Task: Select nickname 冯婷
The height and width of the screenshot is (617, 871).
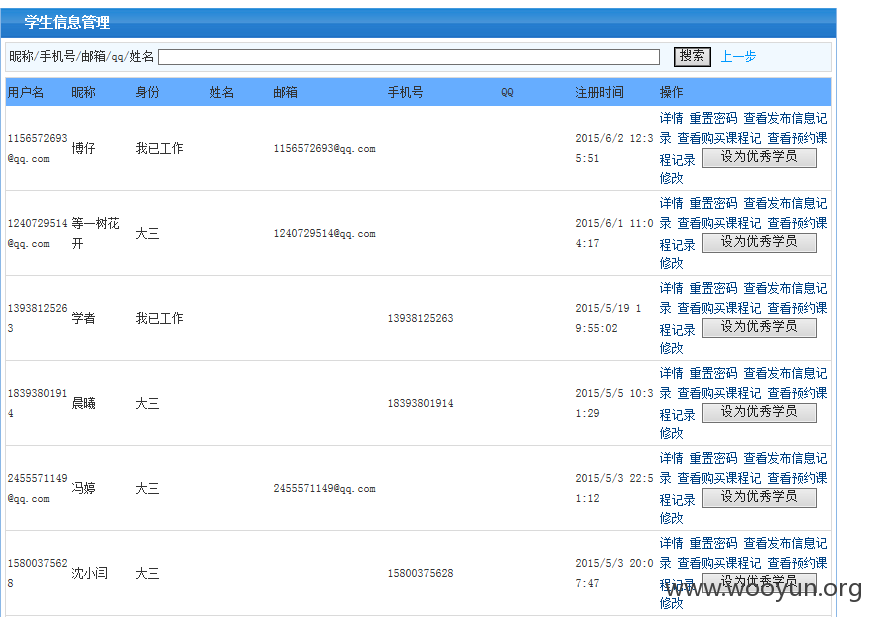Action: [83, 488]
